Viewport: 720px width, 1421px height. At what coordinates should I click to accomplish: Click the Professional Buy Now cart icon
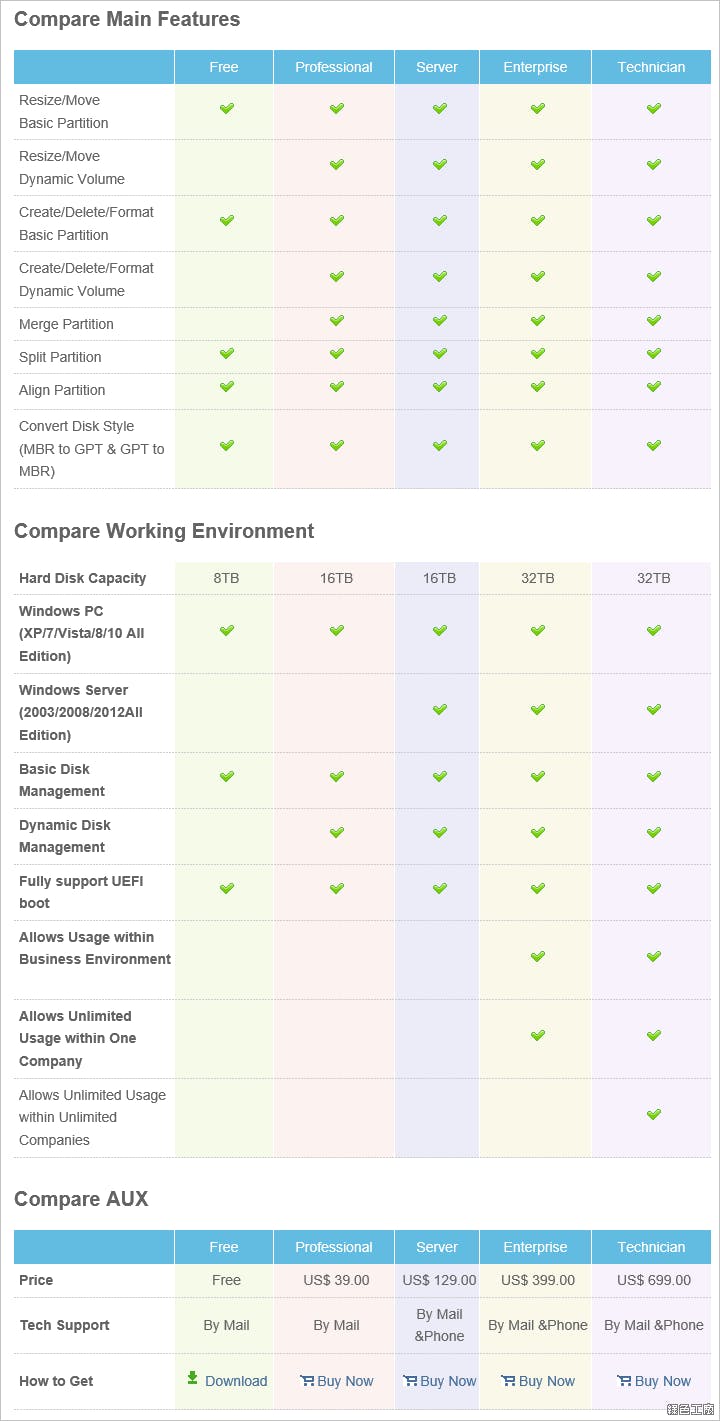point(307,1381)
